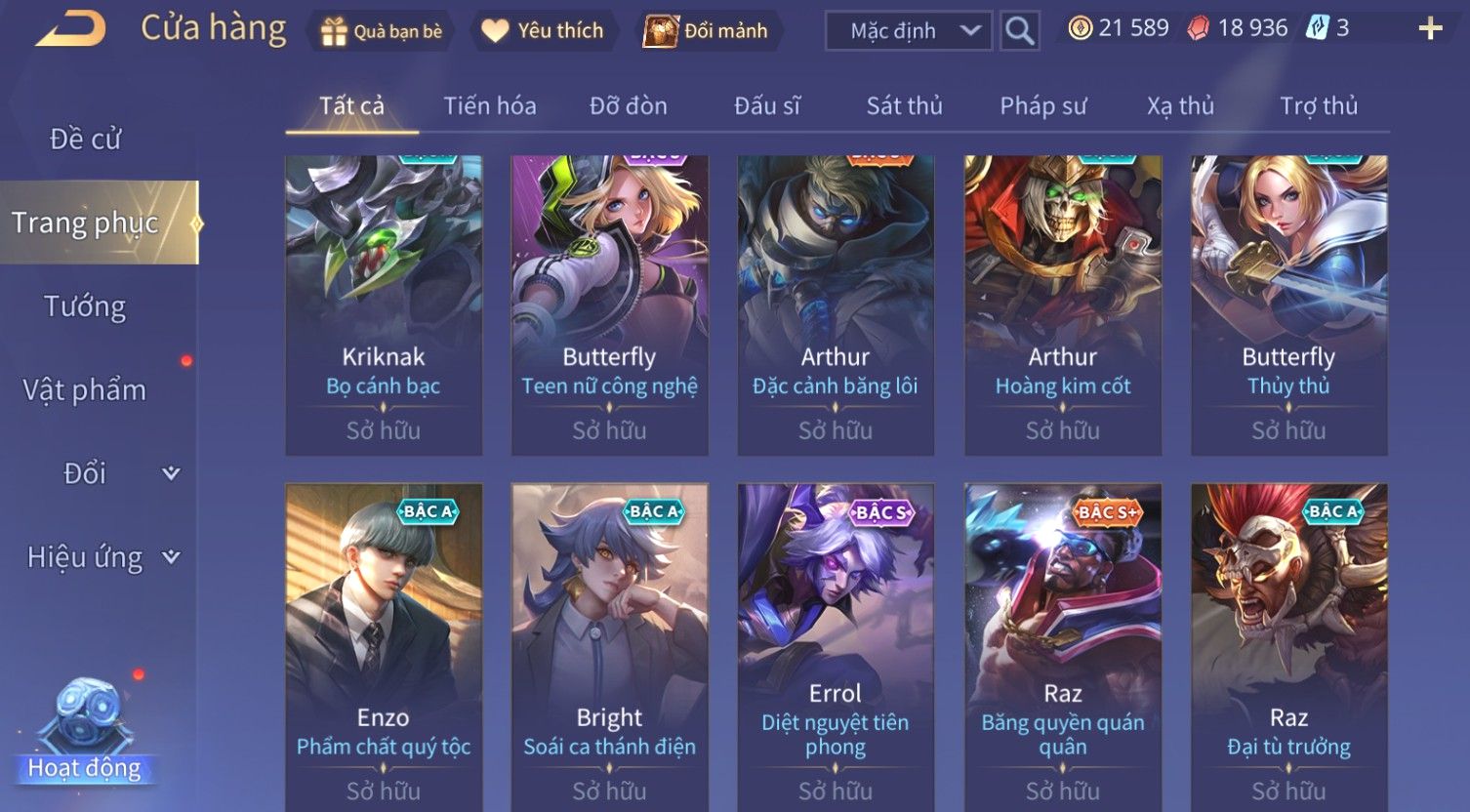Viewport: 1470px width, 812px height.
Task: Open the Mặc định sort dropdown
Action: 908,31
